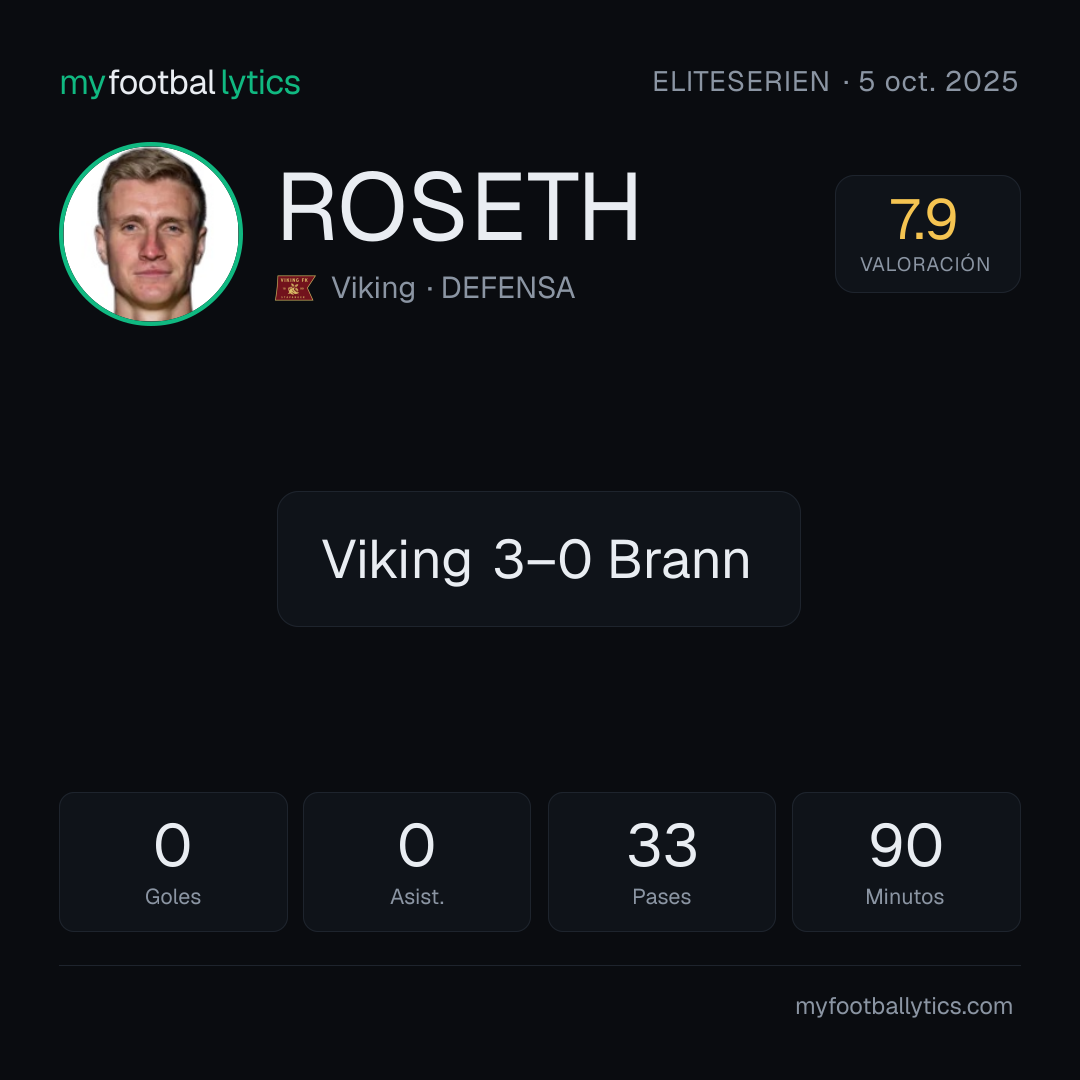This screenshot has height=1080, width=1080.
Task: Click the 7.9 Valoración rating card
Action: (x=927, y=233)
